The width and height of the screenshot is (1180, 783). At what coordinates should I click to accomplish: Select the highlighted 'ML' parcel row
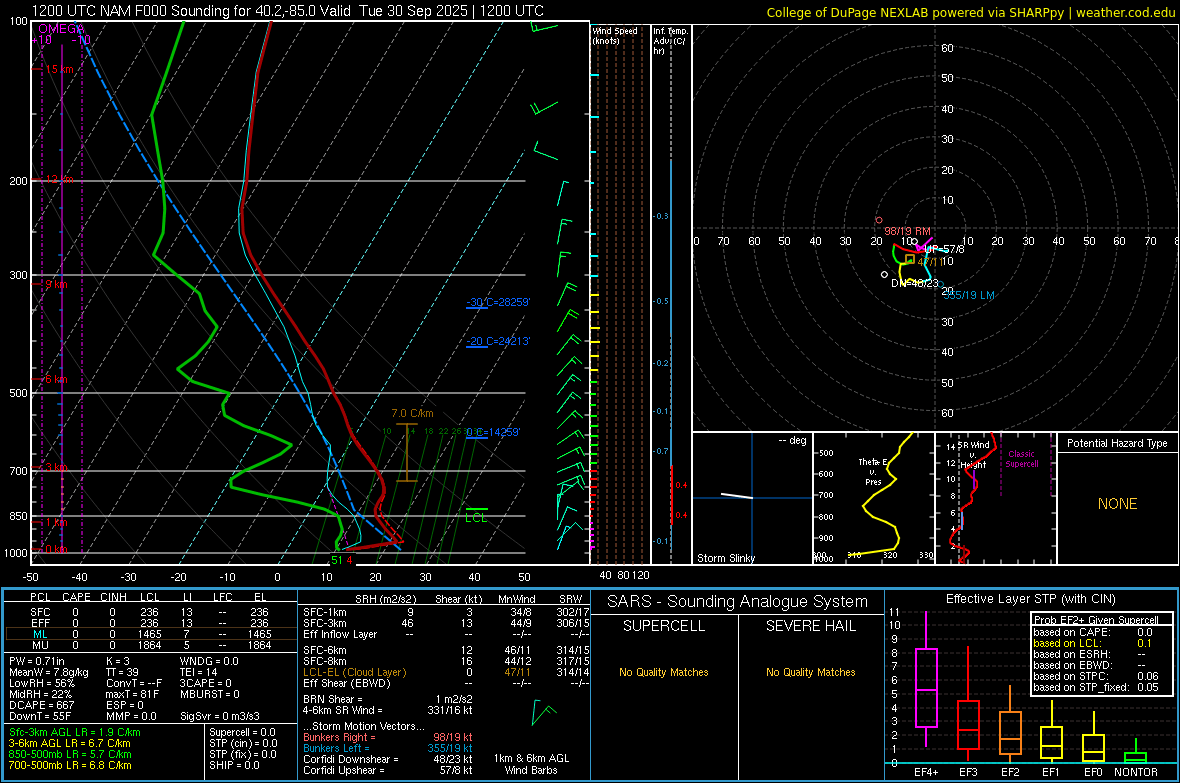pos(151,634)
